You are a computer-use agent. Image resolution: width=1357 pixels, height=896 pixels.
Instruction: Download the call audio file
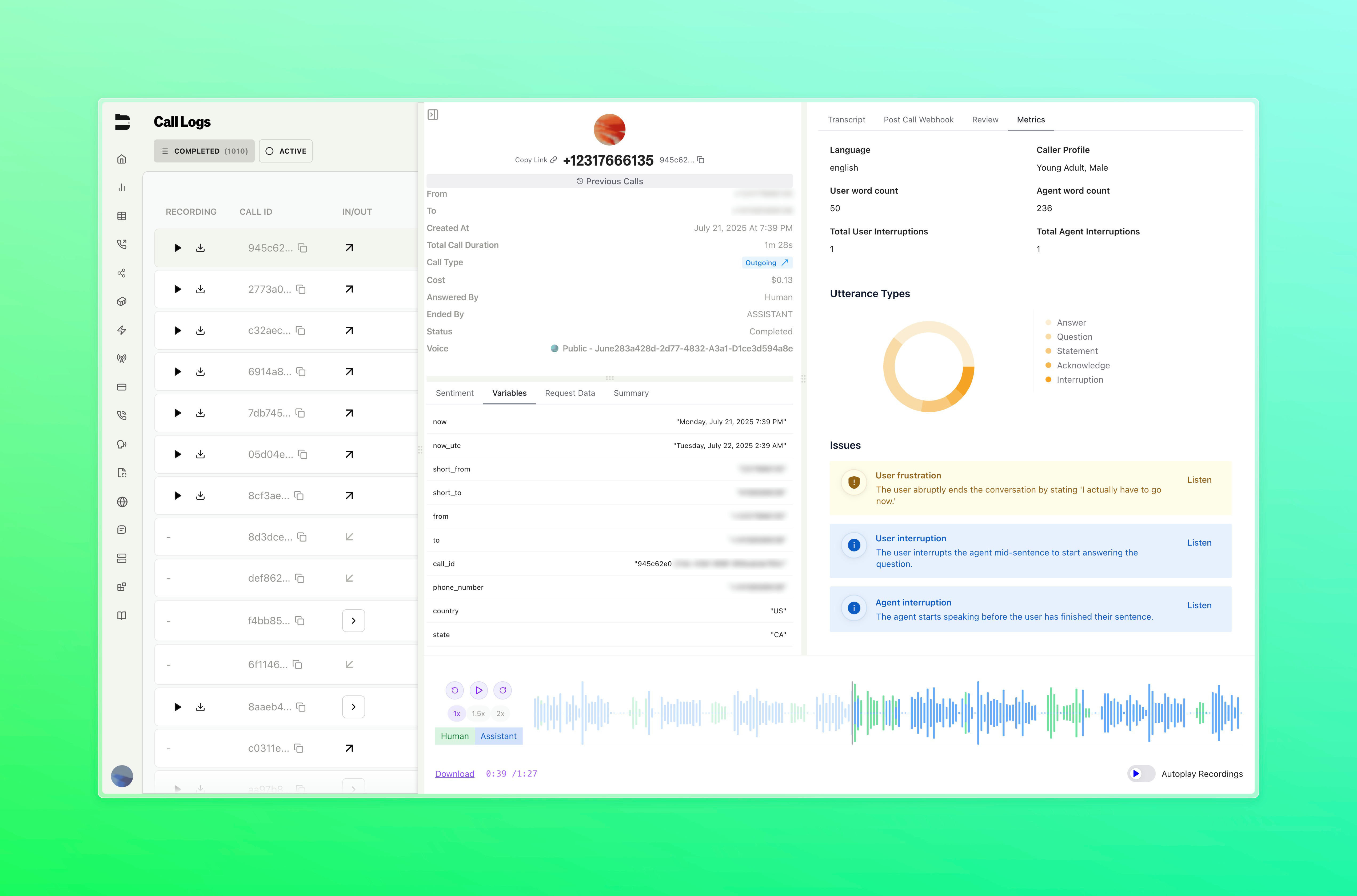[454, 773]
